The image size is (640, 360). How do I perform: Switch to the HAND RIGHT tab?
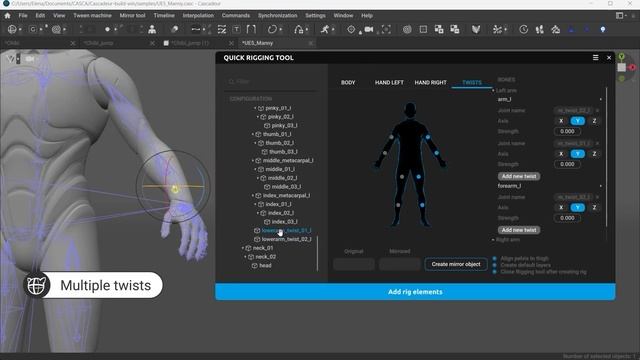[x=431, y=82]
